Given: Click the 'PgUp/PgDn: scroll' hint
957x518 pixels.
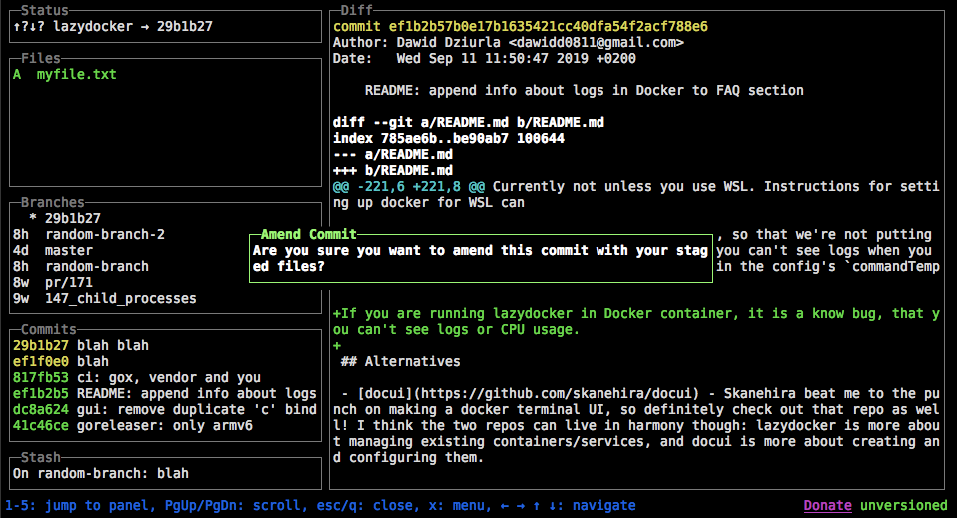Looking at the screenshot, I should coord(233,505).
